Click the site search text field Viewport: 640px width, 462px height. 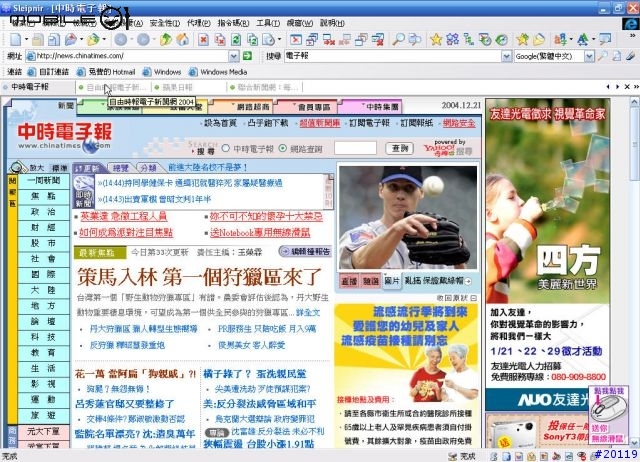tap(355, 148)
